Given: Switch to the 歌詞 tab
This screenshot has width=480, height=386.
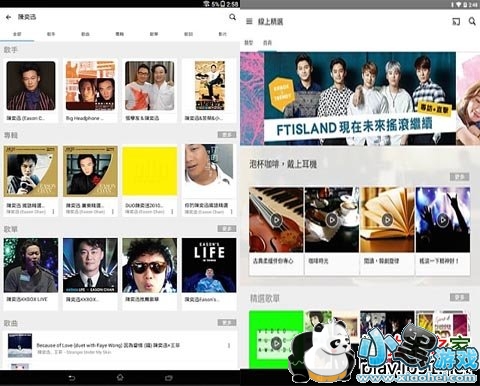Looking at the screenshot, I should coord(188,34).
